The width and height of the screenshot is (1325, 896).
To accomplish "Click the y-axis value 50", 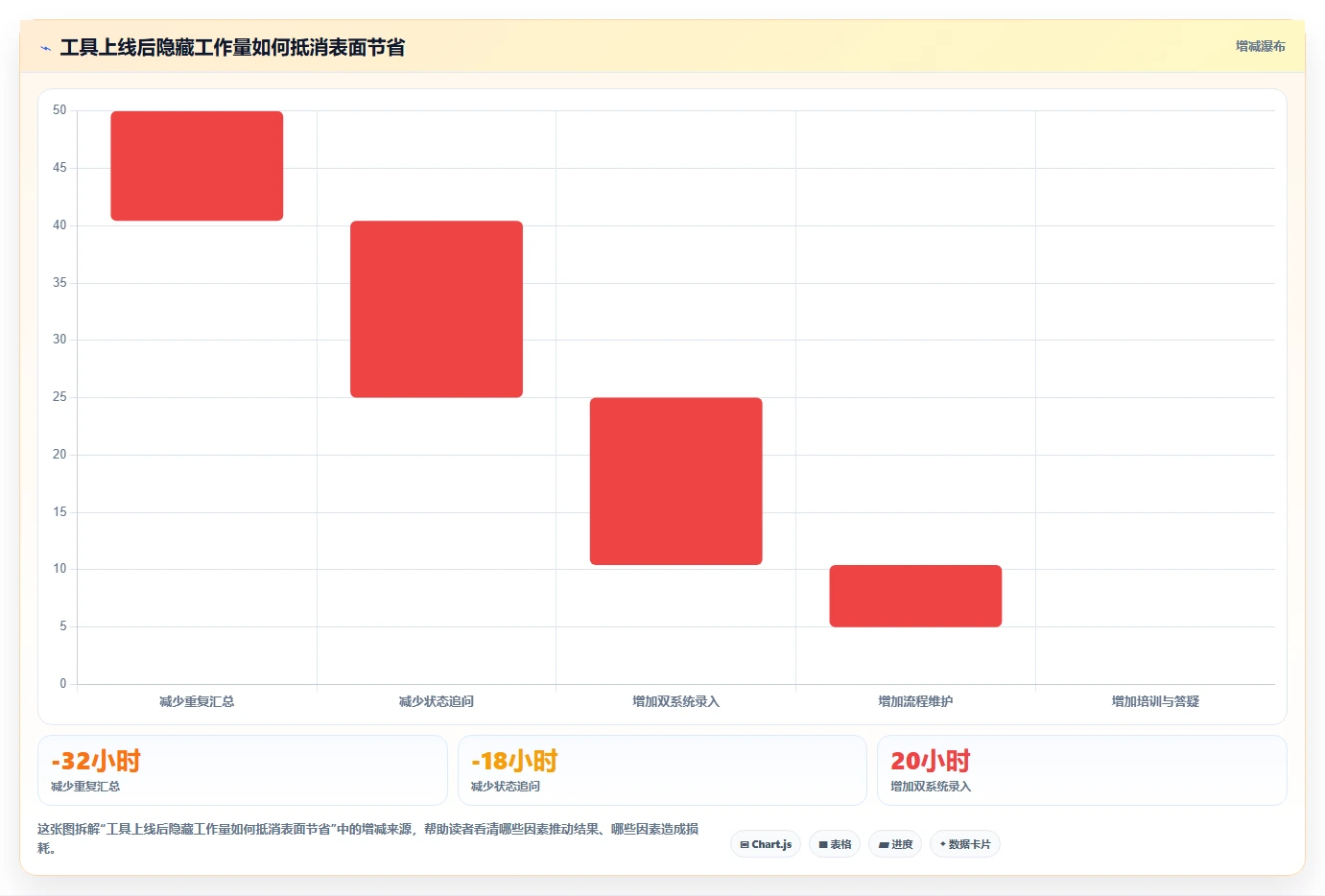I will (59, 110).
